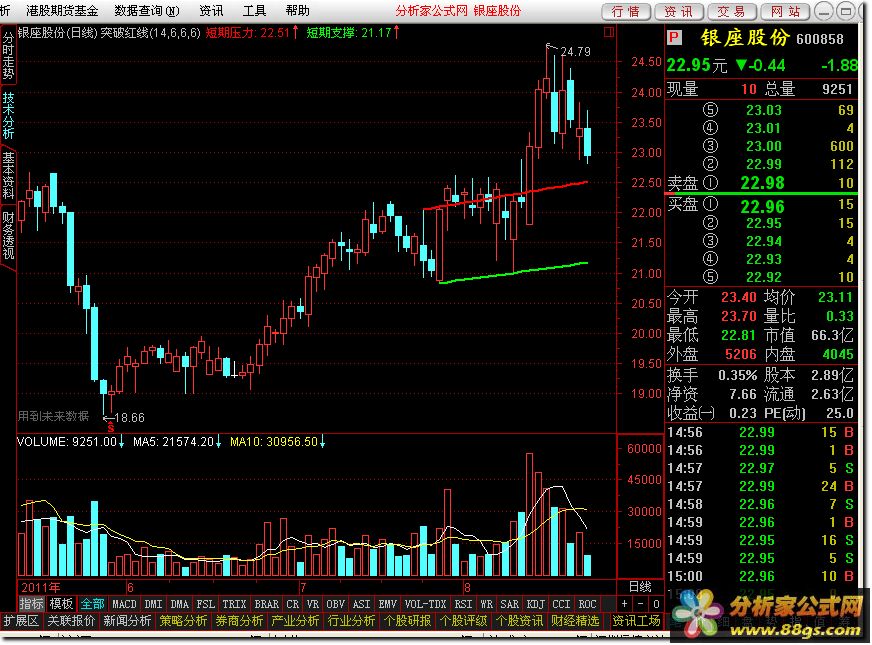Click the 行情 button at top right
872x645 pixels.
(626, 11)
